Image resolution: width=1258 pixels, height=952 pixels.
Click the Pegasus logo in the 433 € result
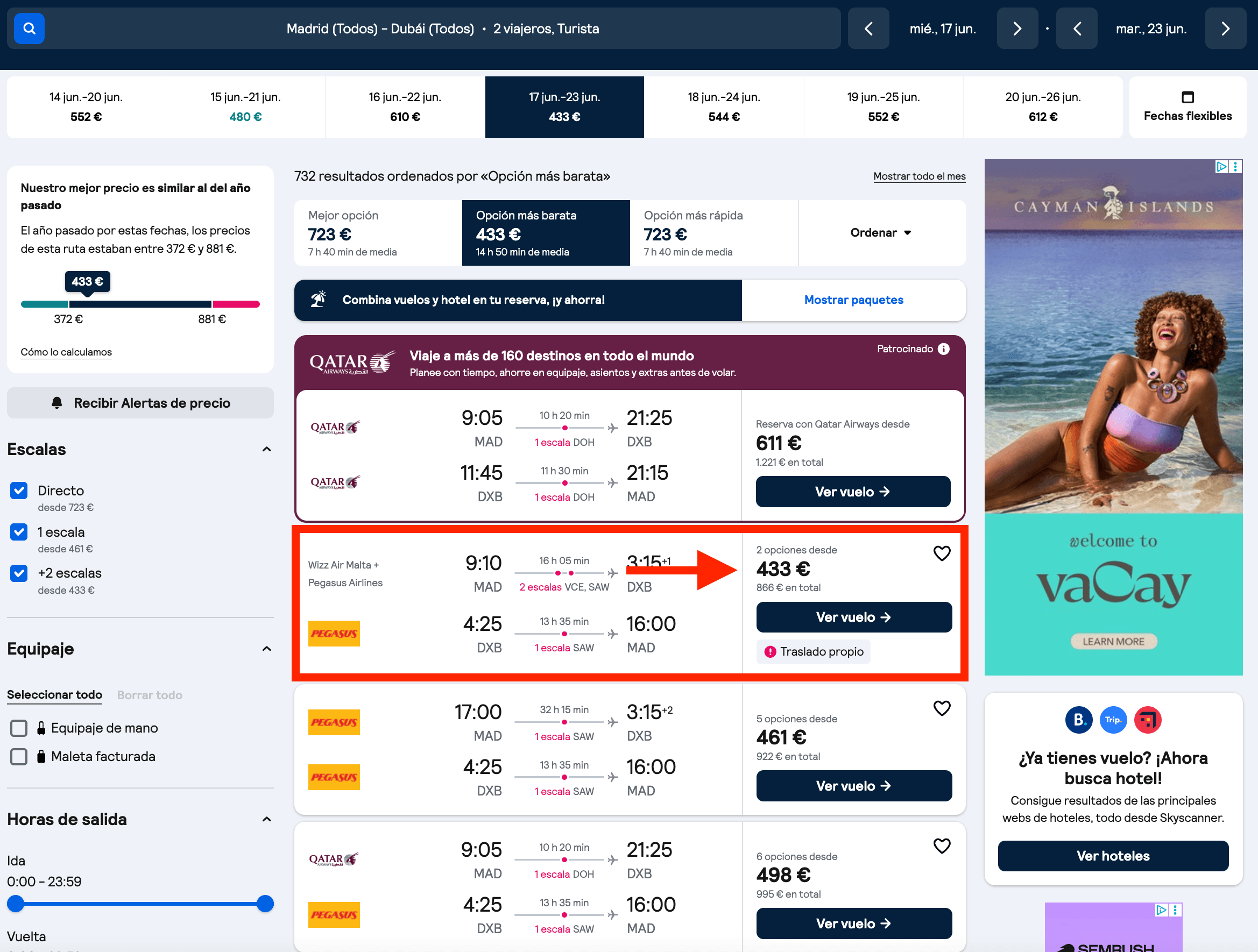pyautogui.click(x=334, y=634)
